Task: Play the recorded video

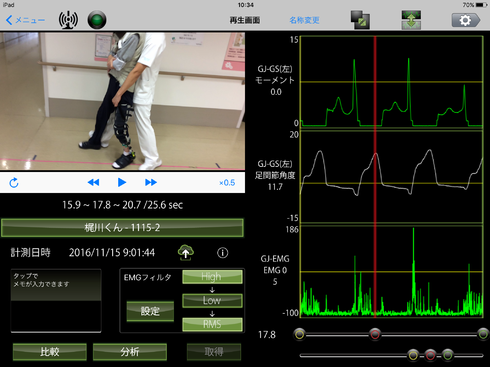Action: [x=122, y=182]
